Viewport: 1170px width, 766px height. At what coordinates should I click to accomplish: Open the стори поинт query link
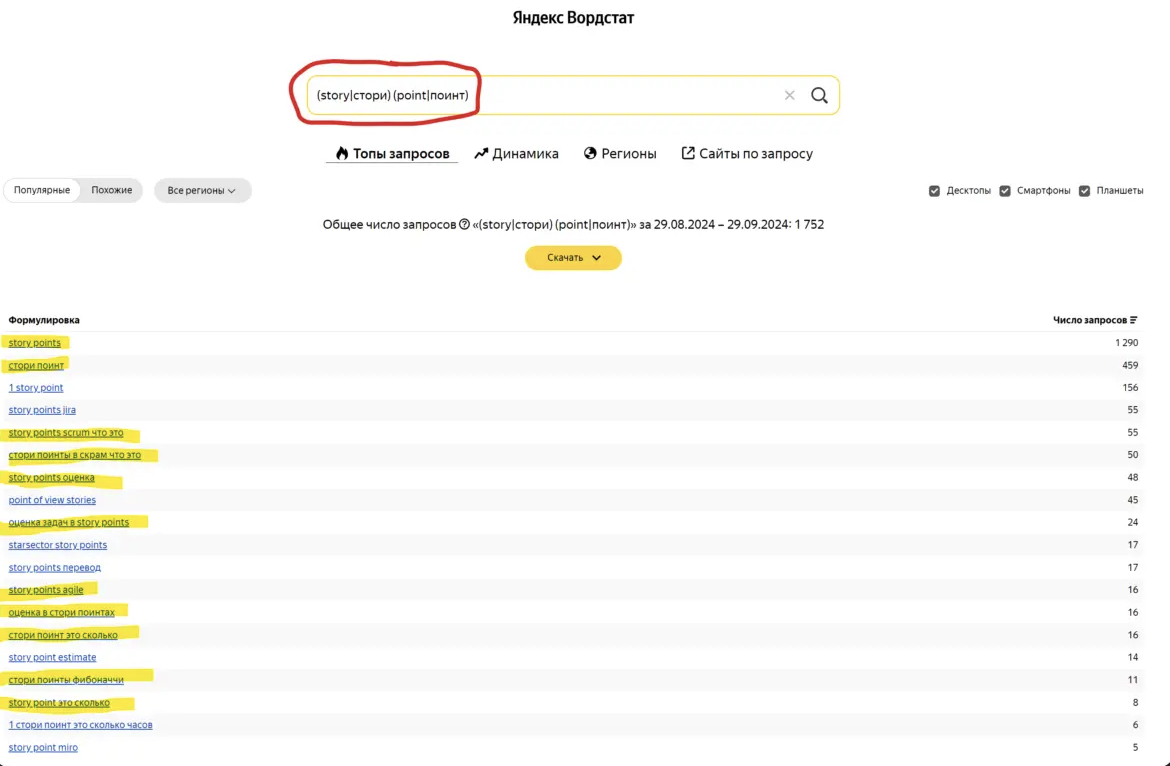(36, 365)
